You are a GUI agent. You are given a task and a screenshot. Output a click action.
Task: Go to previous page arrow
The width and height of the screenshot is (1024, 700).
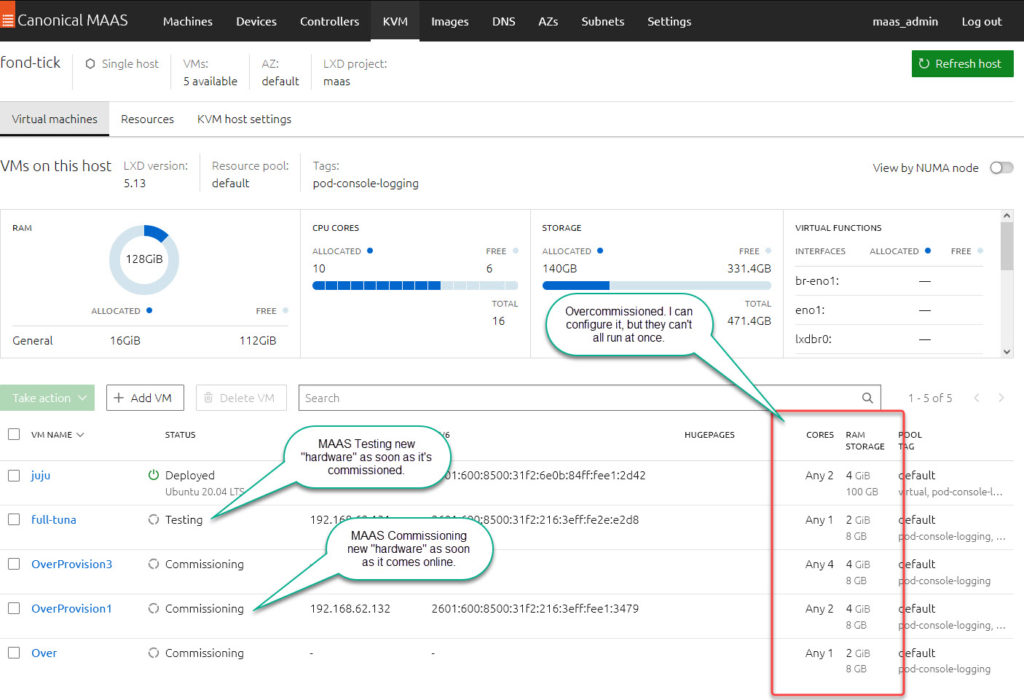pyautogui.click(x=976, y=398)
